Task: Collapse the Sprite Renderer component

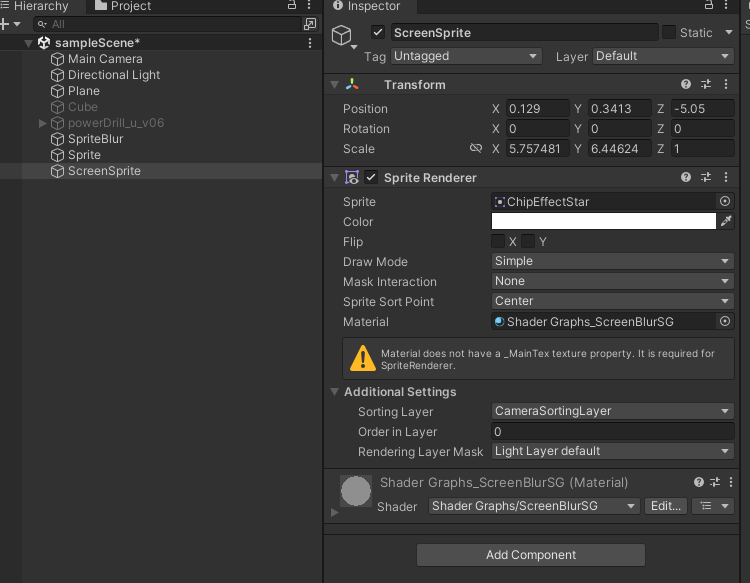Action: [x=335, y=178]
